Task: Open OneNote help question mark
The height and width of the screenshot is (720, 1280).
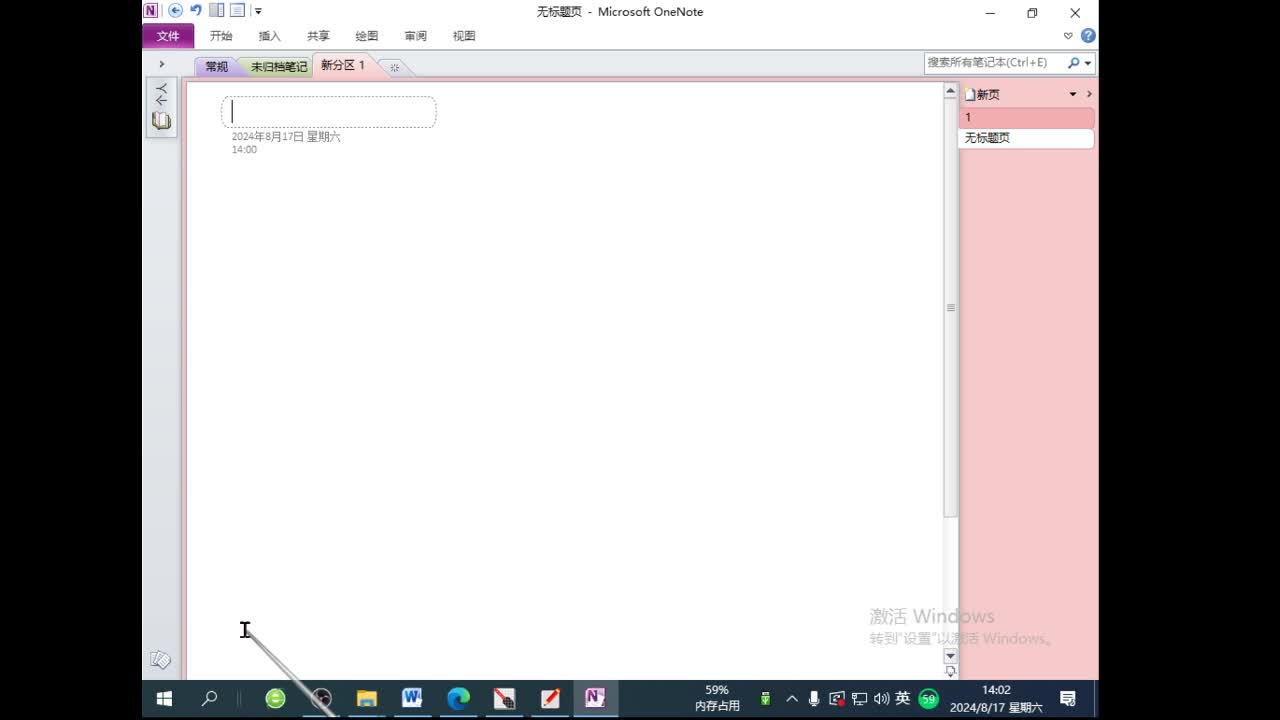Action: [x=1088, y=36]
